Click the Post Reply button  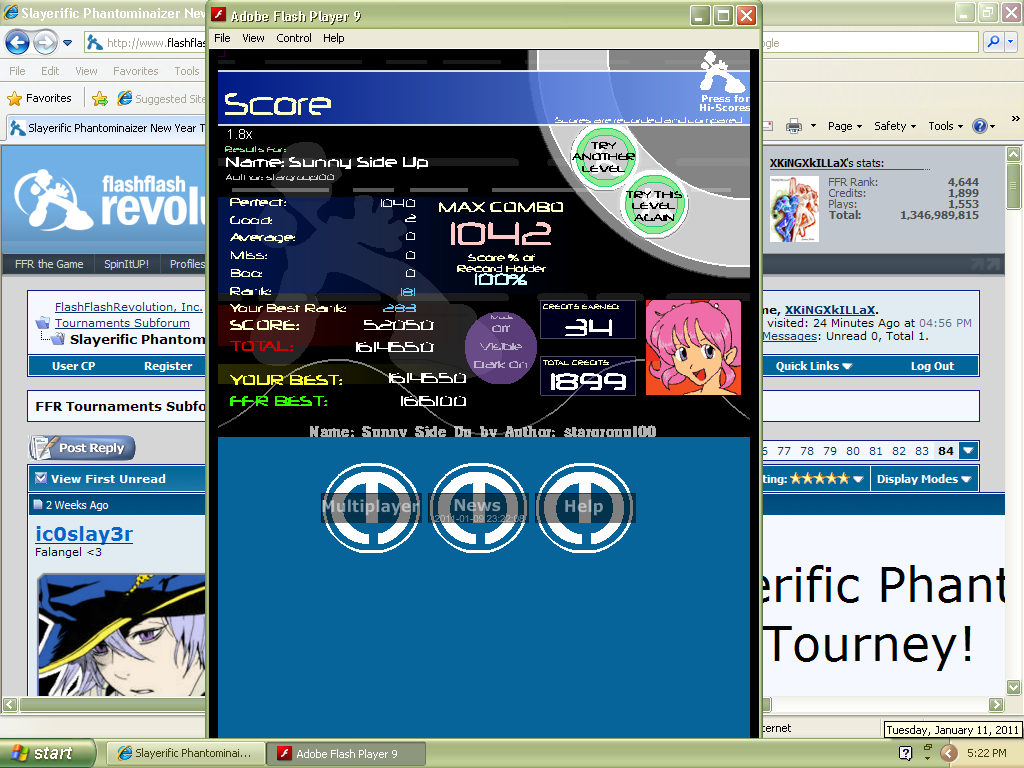coord(82,448)
